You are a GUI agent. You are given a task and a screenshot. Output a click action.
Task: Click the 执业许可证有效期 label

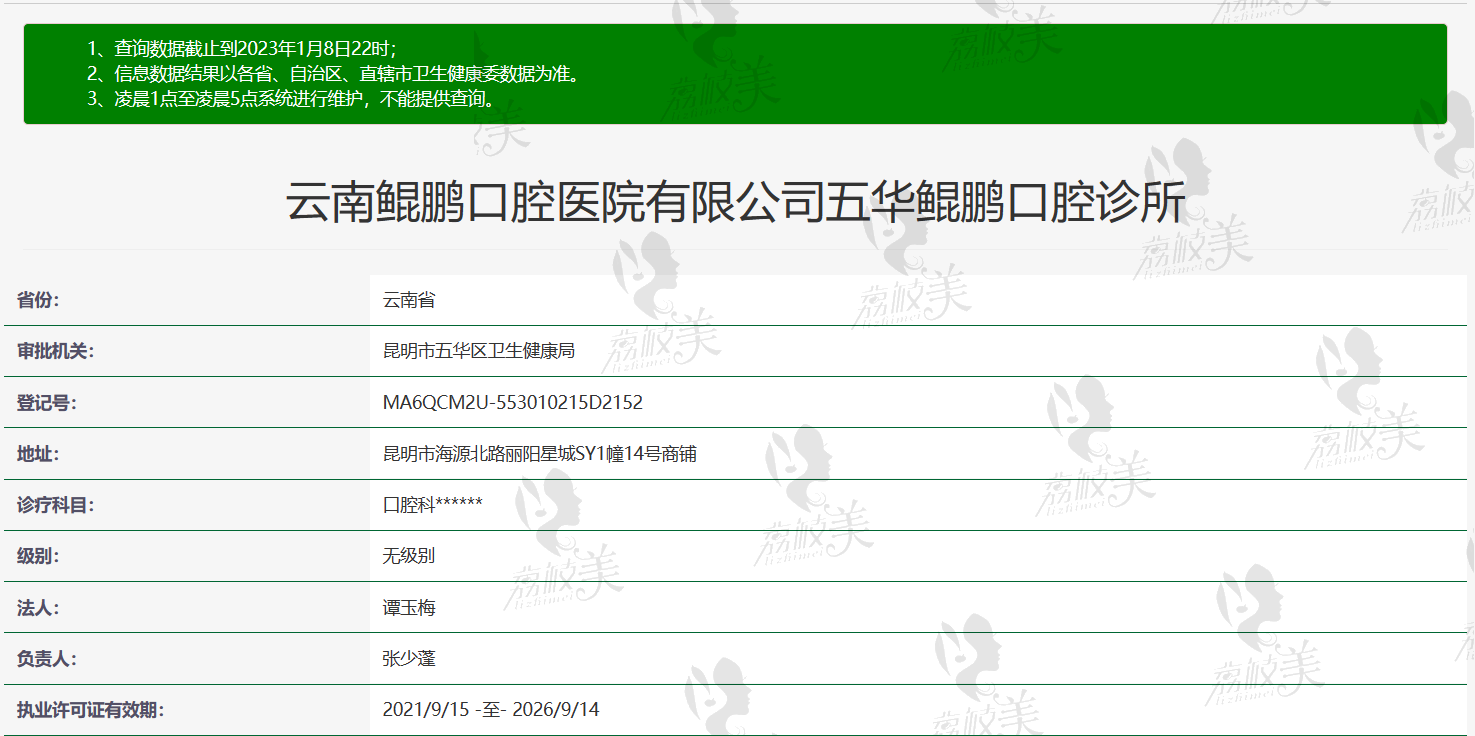[90, 710]
